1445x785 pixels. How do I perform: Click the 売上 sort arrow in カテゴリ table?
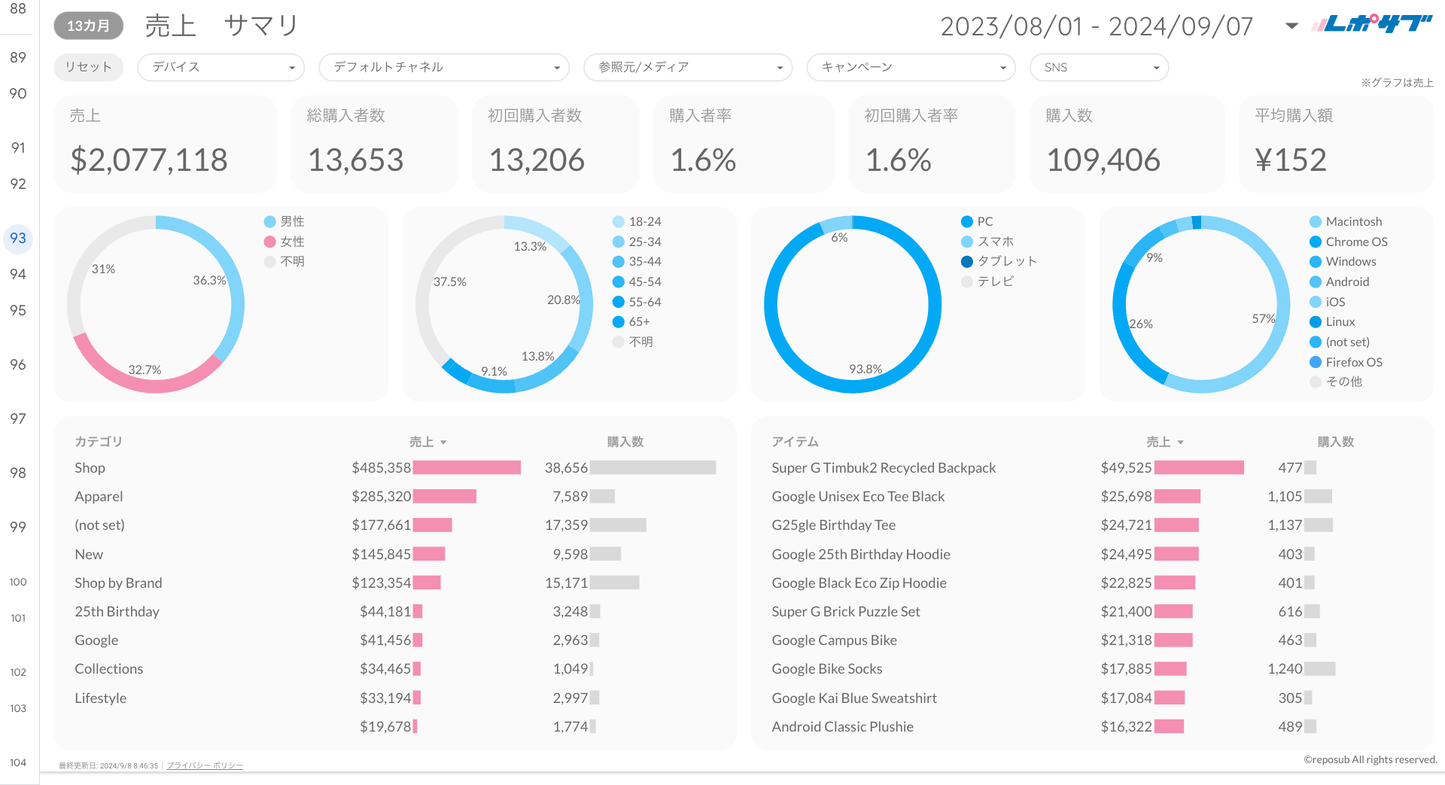coord(443,442)
